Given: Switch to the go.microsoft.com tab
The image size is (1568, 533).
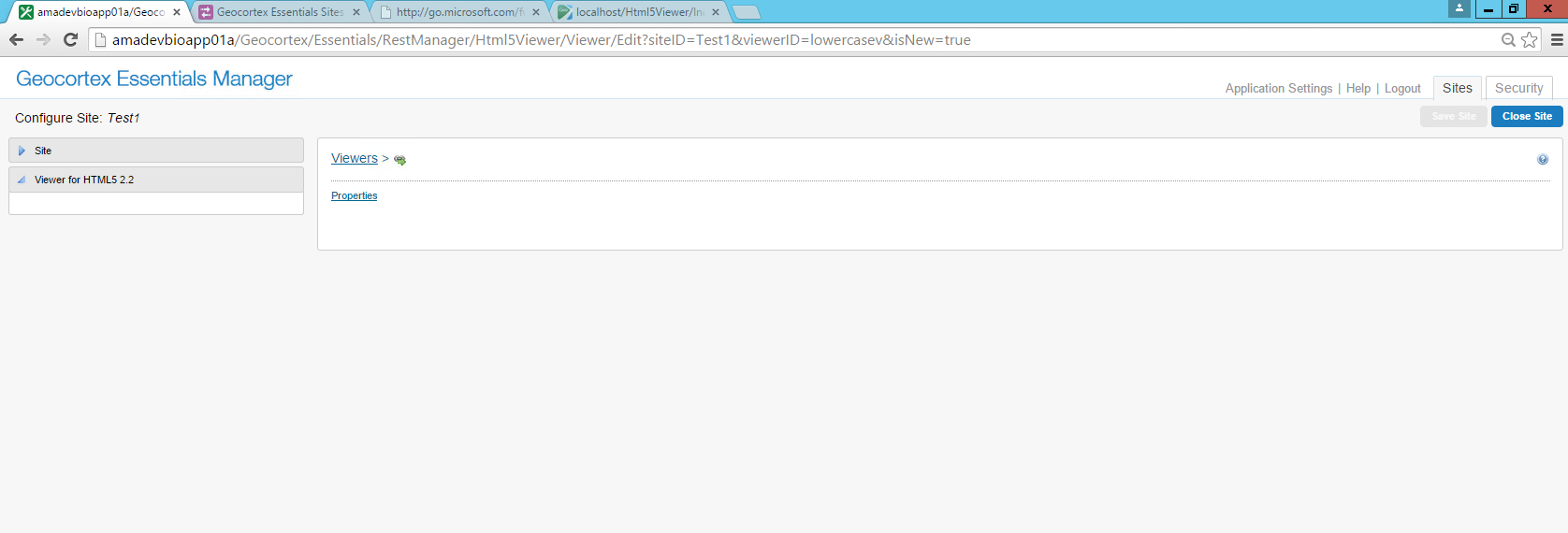Looking at the screenshot, I should click(x=459, y=12).
